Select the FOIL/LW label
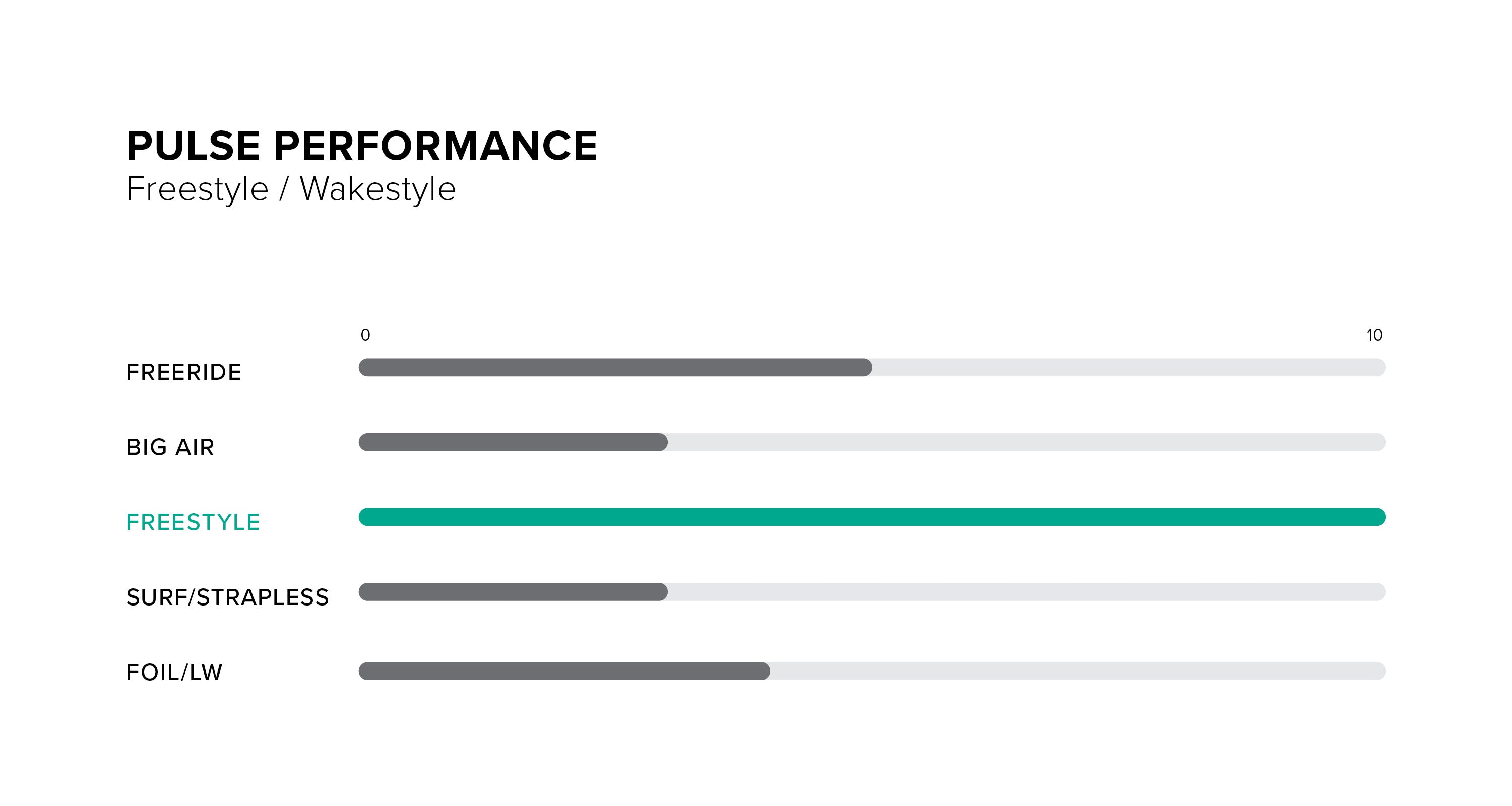1512x806 pixels. click(174, 672)
